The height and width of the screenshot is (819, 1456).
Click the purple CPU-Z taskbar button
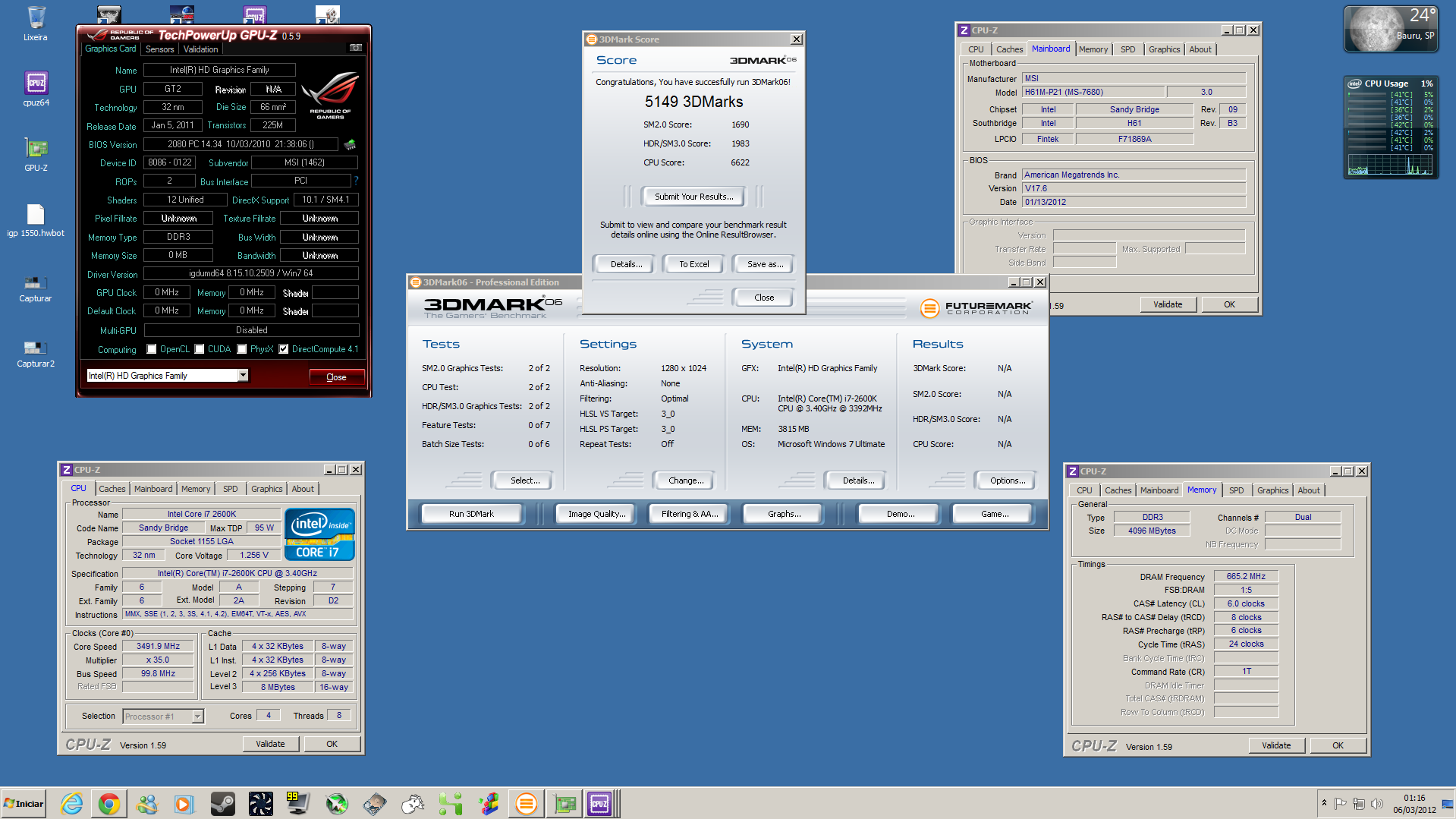[x=600, y=804]
